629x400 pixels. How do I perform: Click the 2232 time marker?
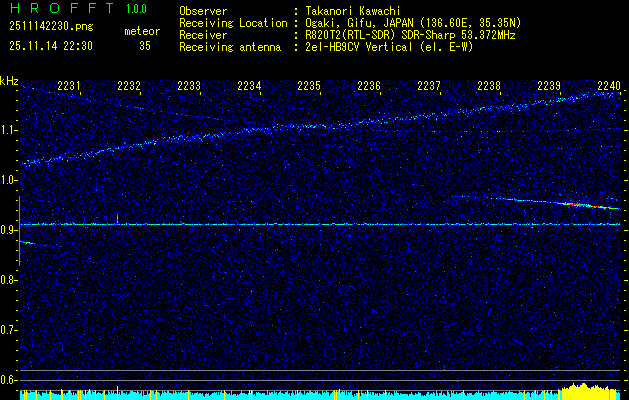(129, 85)
